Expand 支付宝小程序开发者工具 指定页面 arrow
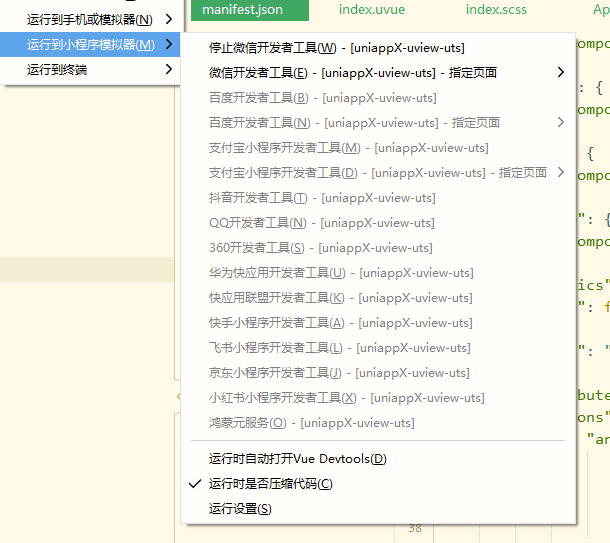610x543 pixels. coord(560,173)
